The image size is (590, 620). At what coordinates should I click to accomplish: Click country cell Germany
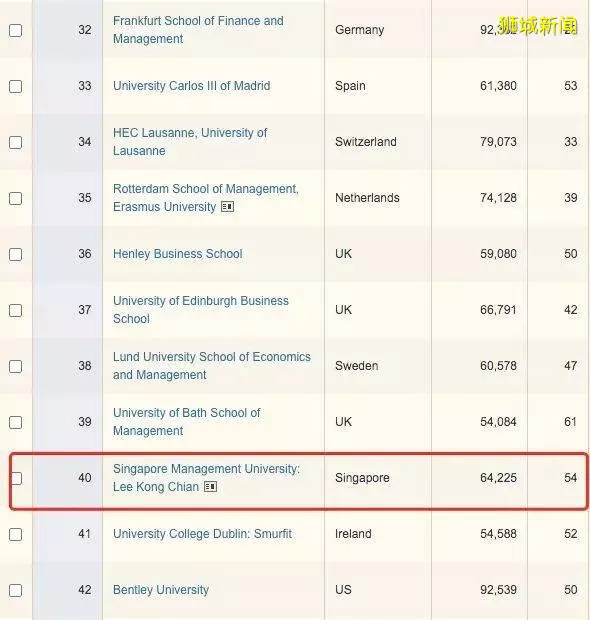pyautogui.click(x=359, y=30)
